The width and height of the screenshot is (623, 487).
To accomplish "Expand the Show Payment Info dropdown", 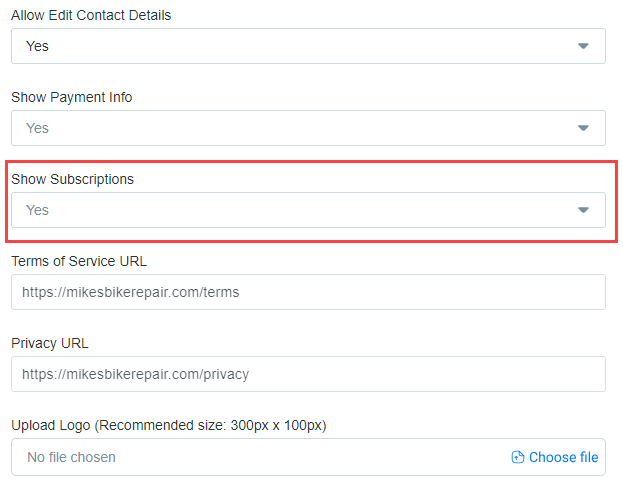I will 308,128.
